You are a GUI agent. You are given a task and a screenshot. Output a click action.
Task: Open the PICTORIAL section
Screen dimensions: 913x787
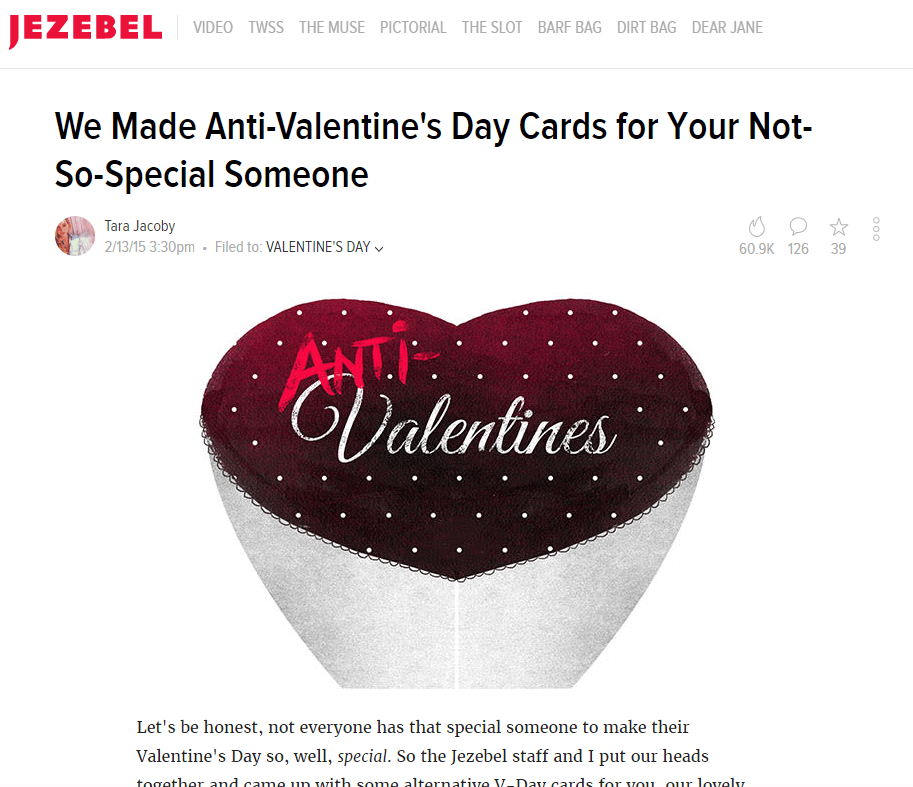pyautogui.click(x=413, y=27)
